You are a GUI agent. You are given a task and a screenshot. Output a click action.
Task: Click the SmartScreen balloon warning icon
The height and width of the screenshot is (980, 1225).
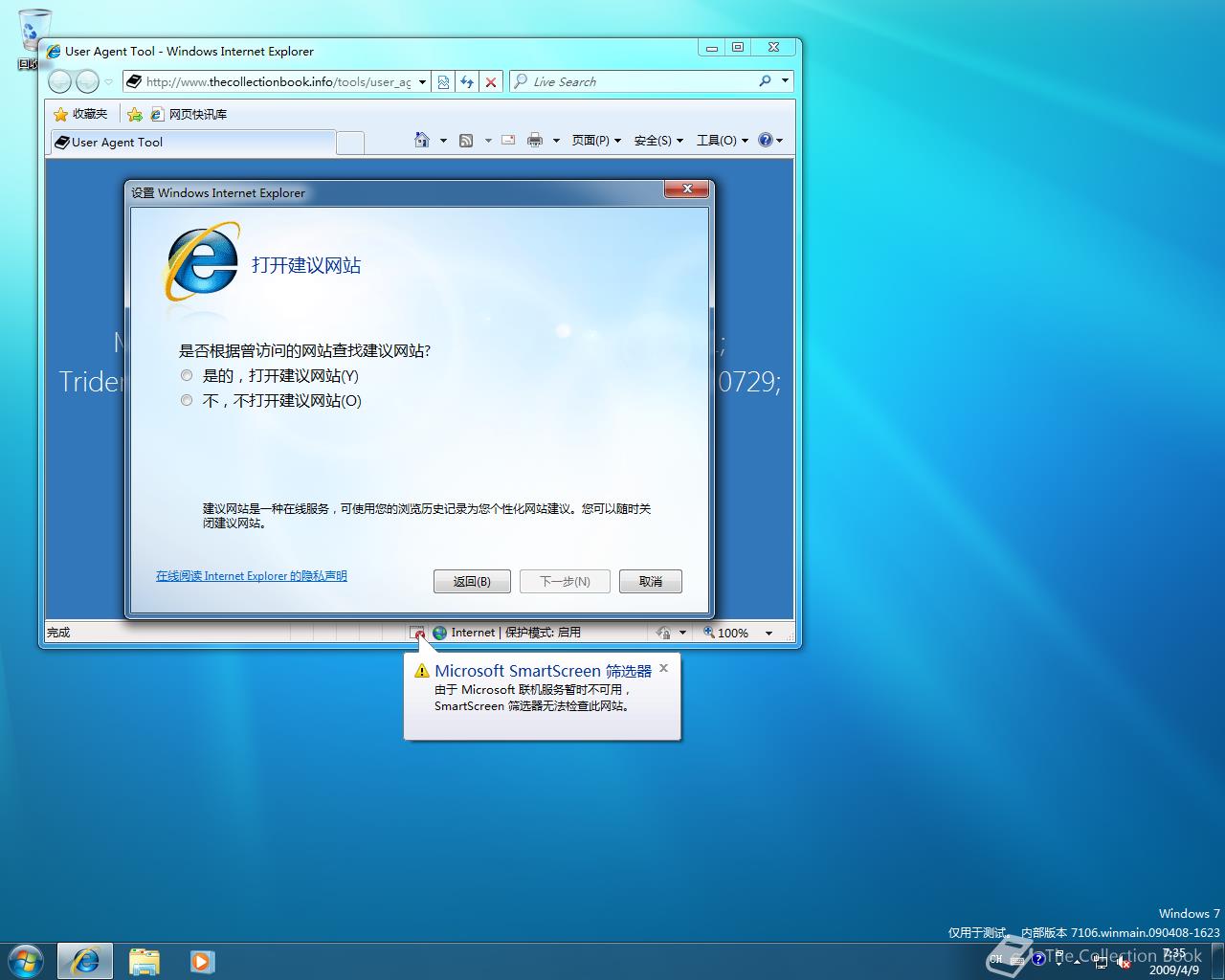point(422,671)
